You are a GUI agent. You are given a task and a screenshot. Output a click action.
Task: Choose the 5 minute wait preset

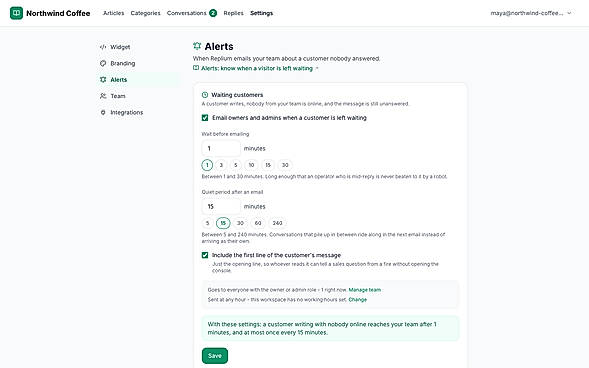[236, 165]
